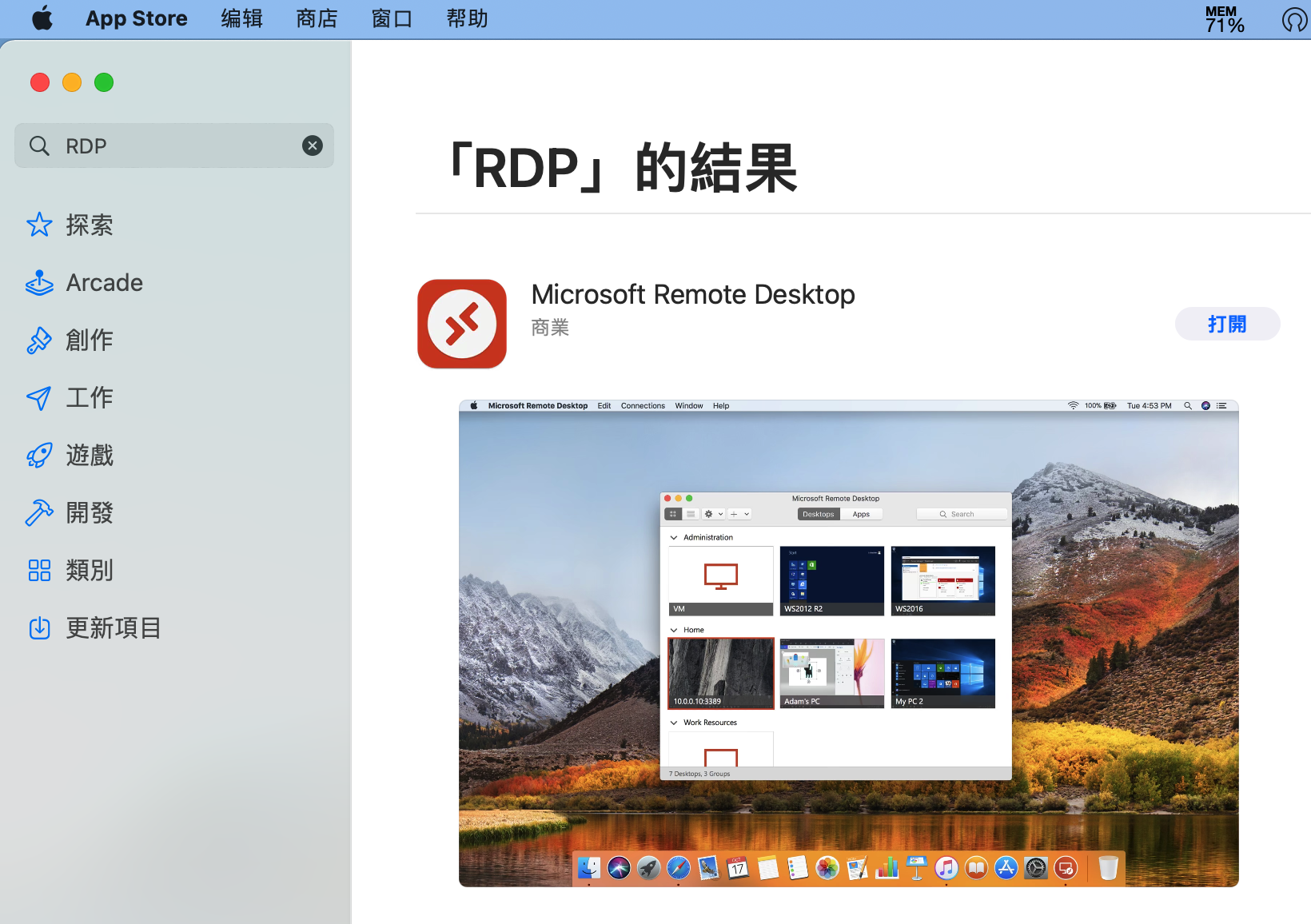Open the 帮助 (Help) menu
This screenshot has height=924, width=1311.
point(467,18)
